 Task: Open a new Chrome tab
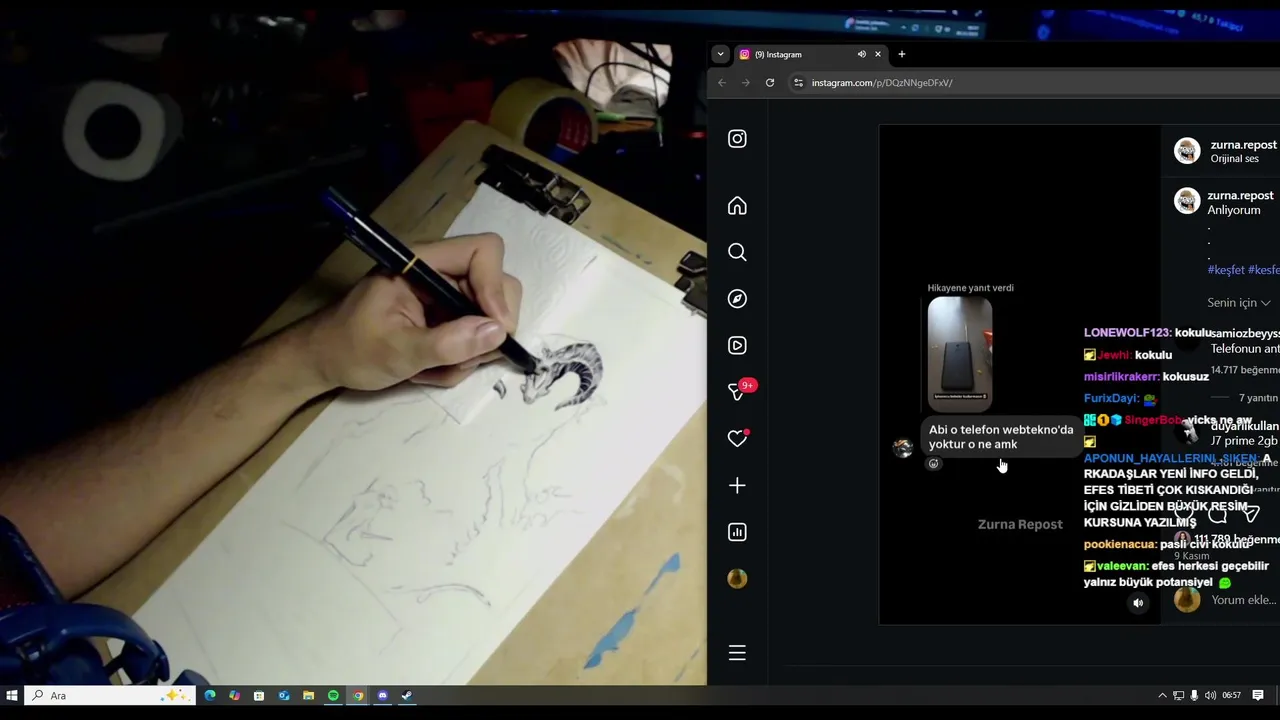902,54
